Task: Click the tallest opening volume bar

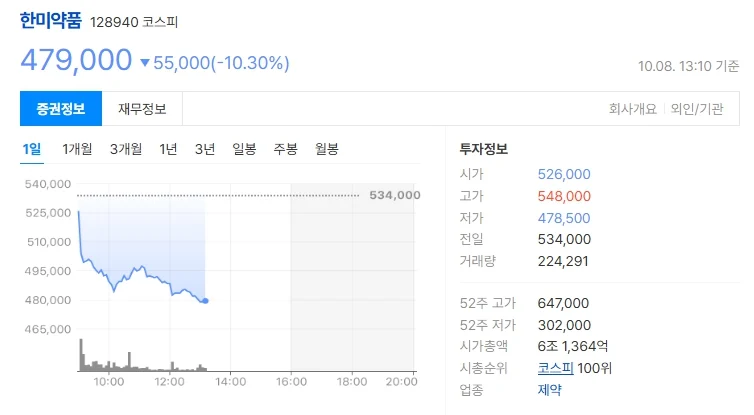Action: click(x=81, y=355)
